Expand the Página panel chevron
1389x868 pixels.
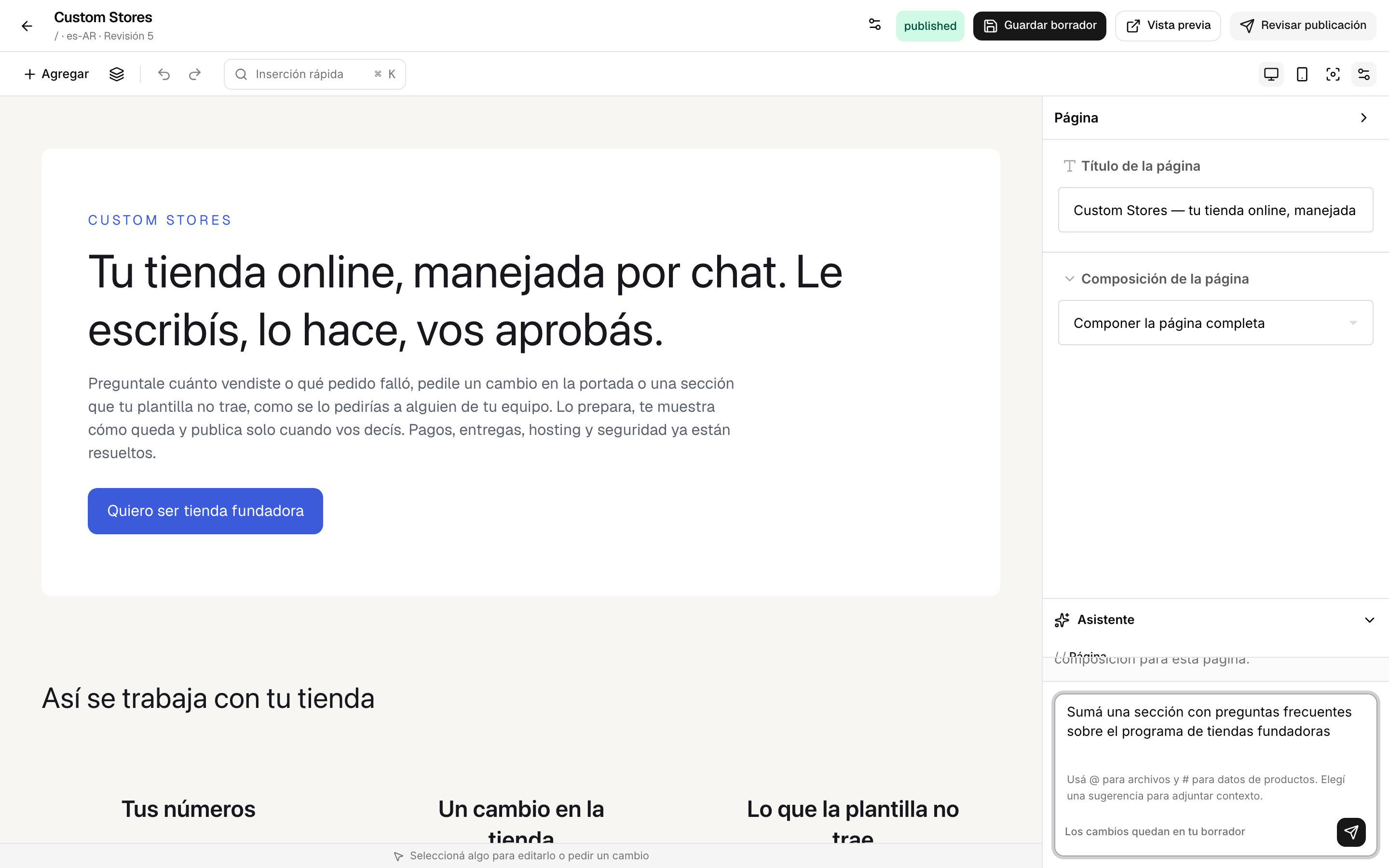pyautogui.click(x=1364, y=118)
